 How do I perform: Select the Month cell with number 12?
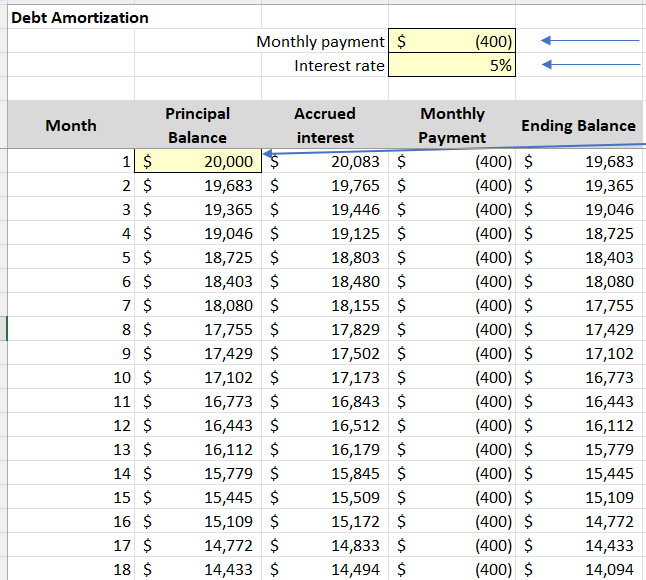(71, 425)
